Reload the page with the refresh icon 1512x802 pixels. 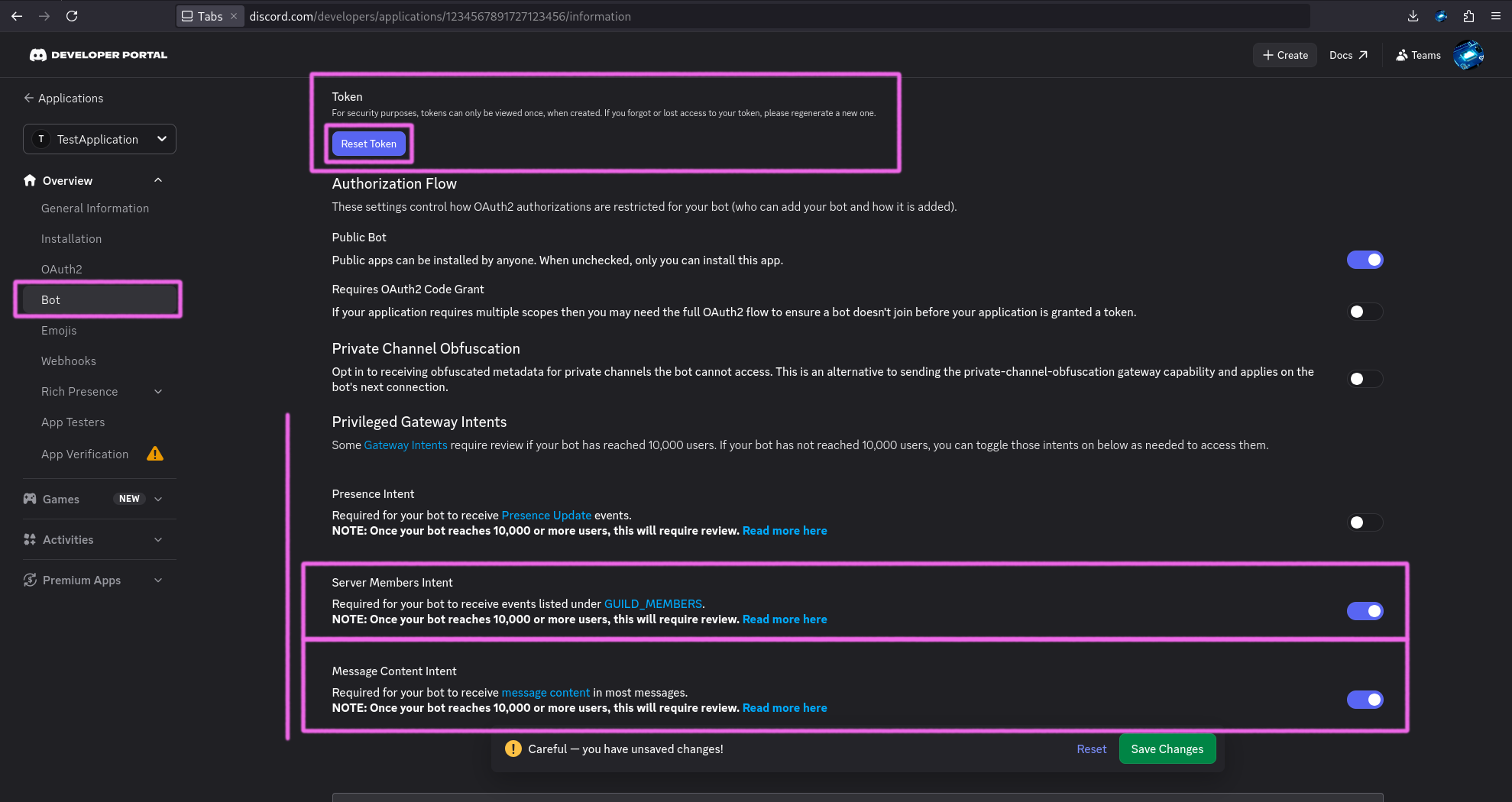tap(72, 16)
